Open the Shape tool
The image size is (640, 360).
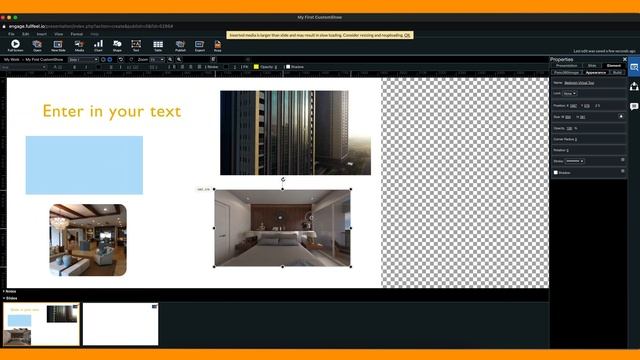(x=117, y=45)
